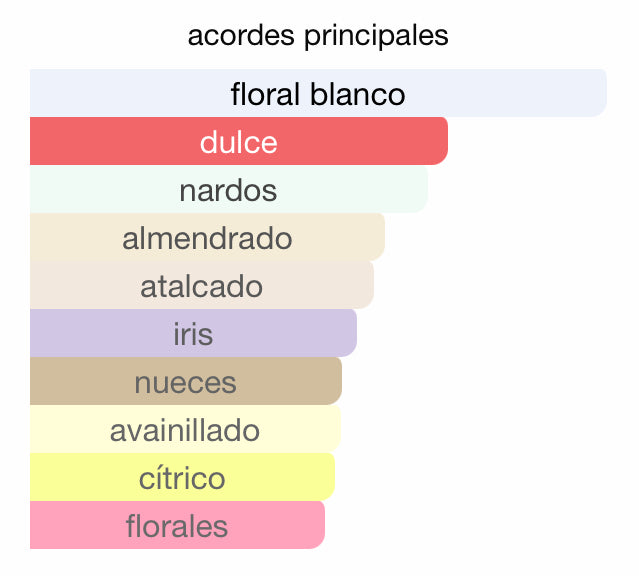639x576 pixels.
Task: Click the 'cítrico' text label
Action: [x=182, y=478]
